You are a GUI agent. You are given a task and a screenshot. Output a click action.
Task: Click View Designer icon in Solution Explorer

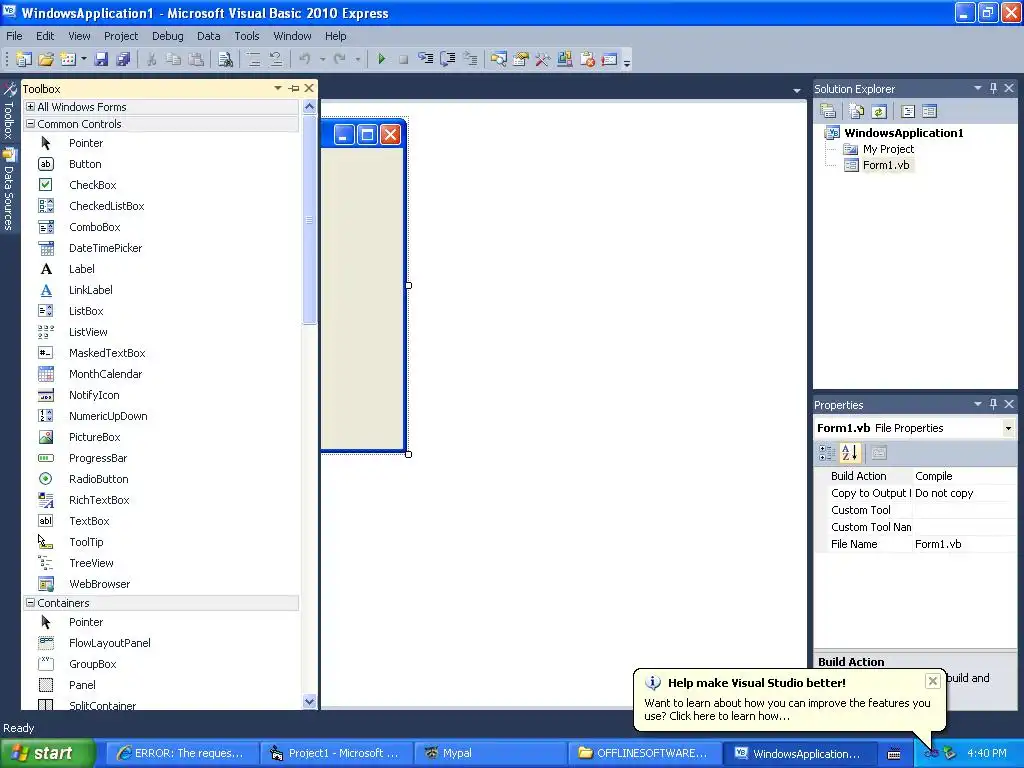coord(929,111)
